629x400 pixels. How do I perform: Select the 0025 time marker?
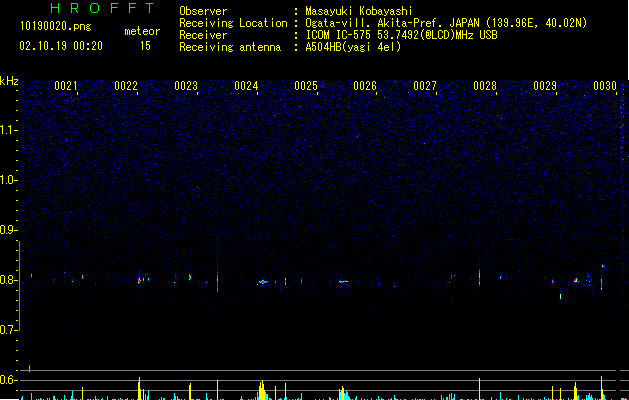pyautogui.click(x=306, y=86)
